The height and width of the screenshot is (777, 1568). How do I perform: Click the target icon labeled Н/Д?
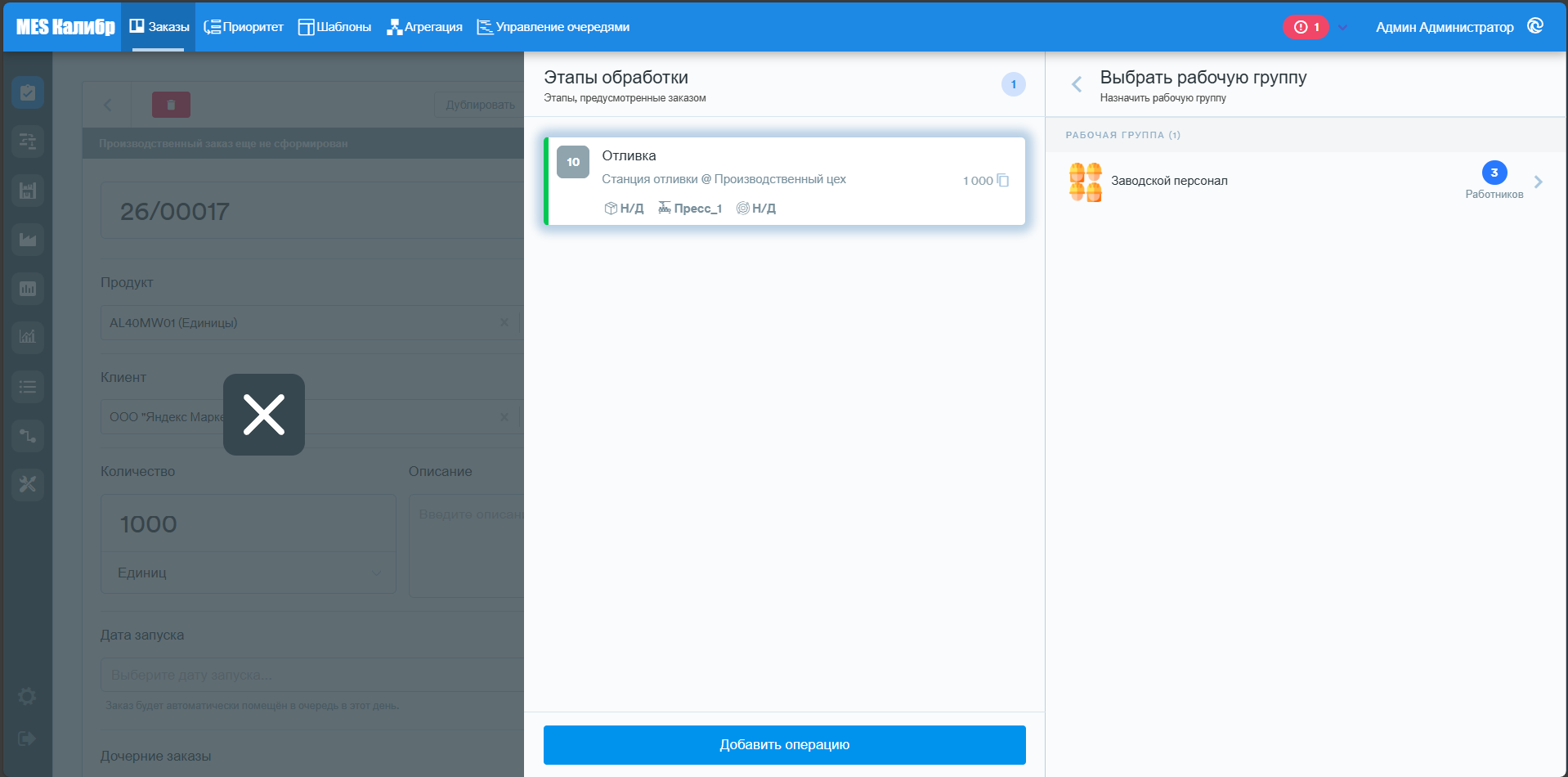(743, 209)
